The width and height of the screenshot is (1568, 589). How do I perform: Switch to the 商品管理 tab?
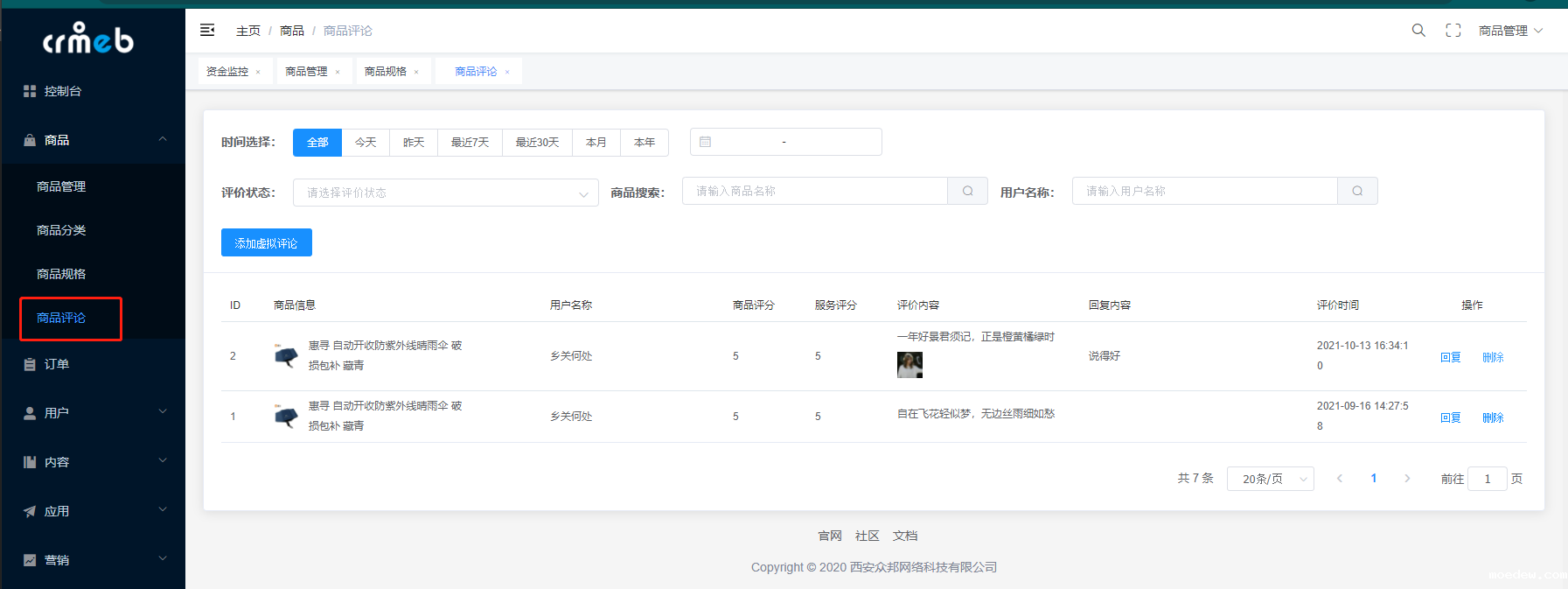click(306, 72)
